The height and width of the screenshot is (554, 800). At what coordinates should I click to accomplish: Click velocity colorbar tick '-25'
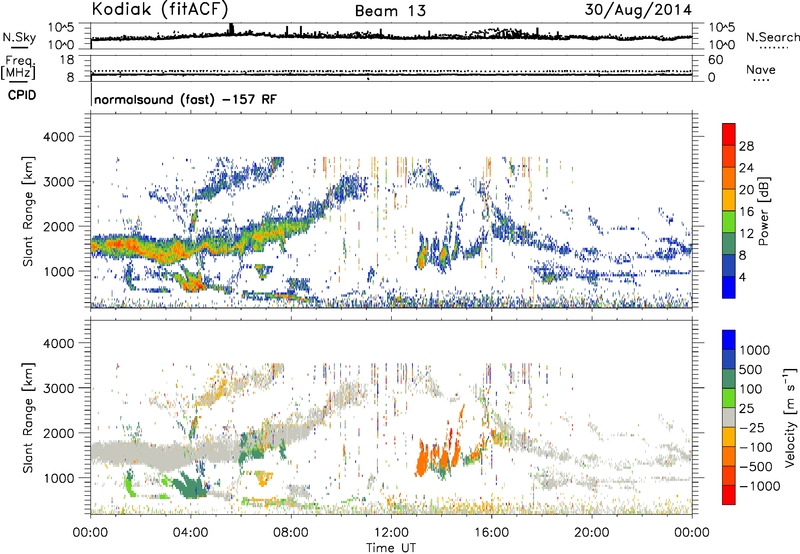coord(752,427)
